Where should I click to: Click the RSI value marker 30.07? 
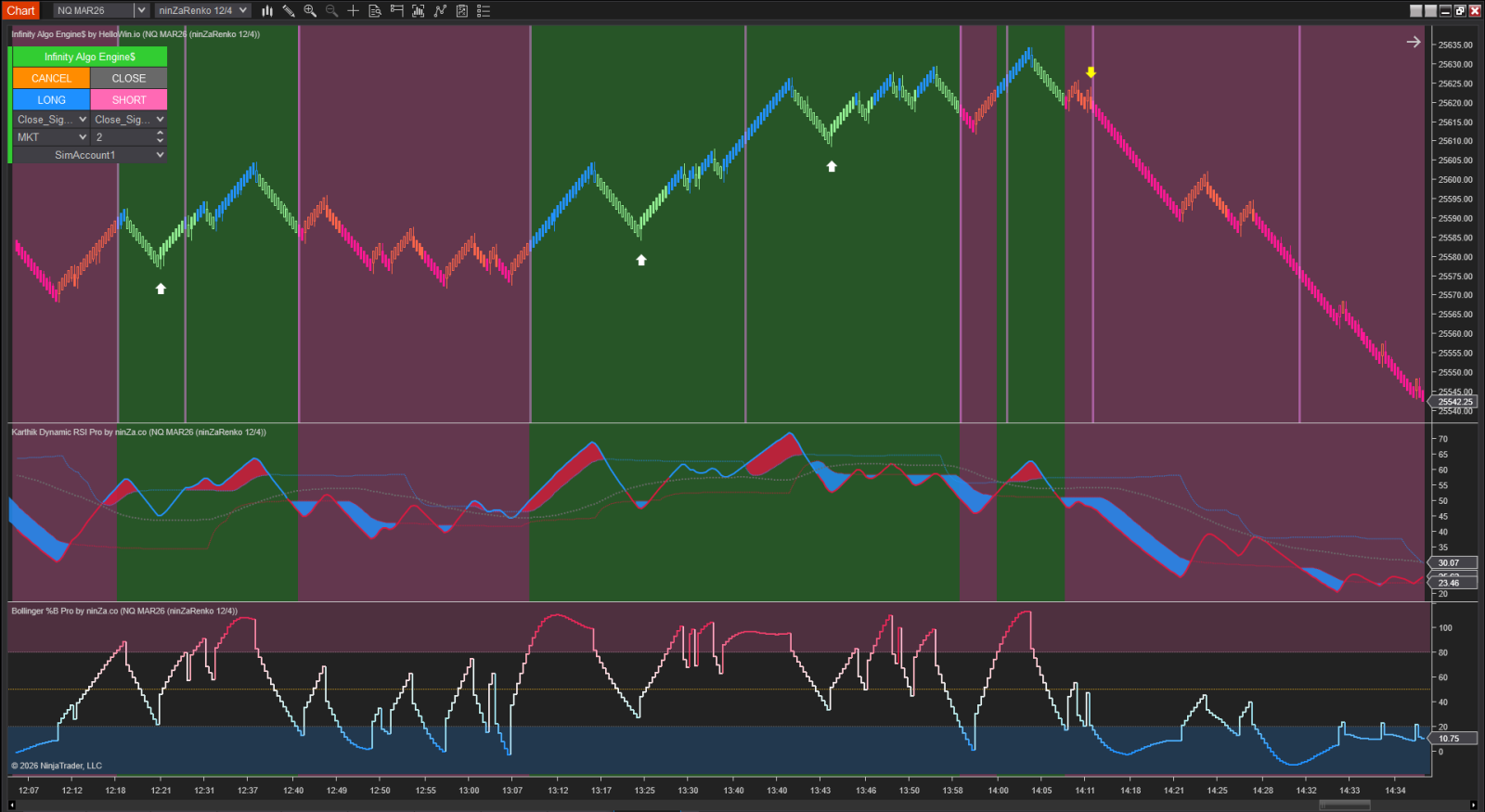(1451, 562)
